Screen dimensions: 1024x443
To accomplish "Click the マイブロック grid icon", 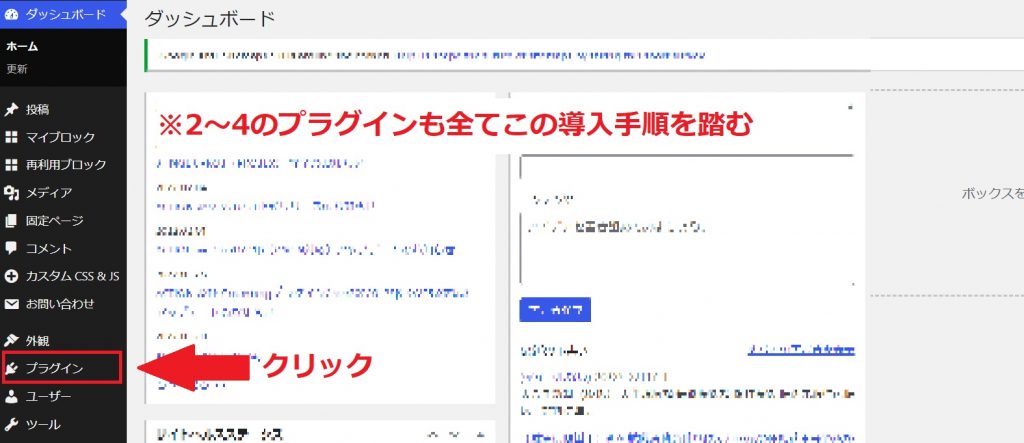I will pos(12,137).
